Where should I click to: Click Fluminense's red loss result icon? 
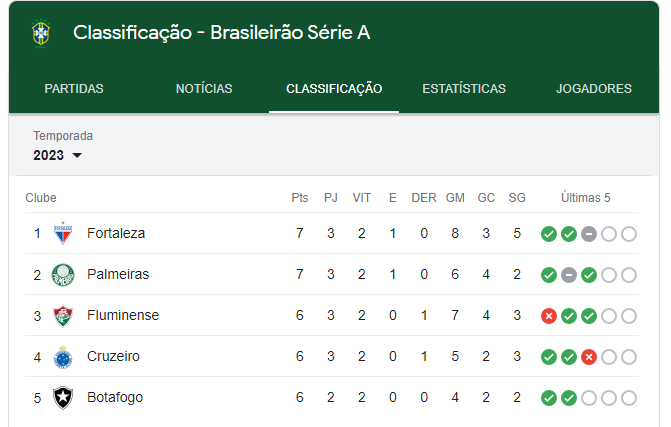(549, 316)
